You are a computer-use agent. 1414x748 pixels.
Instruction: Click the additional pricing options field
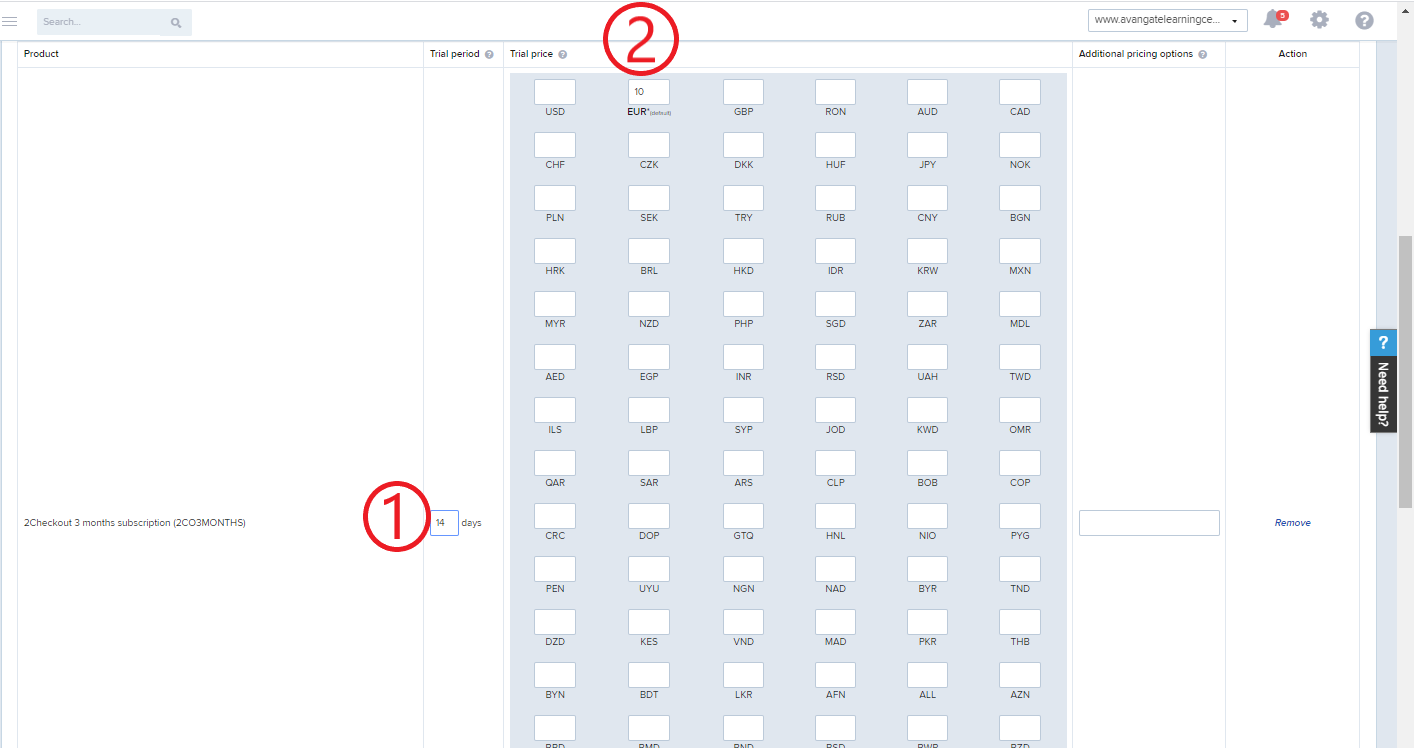(x=1149, y=523)
